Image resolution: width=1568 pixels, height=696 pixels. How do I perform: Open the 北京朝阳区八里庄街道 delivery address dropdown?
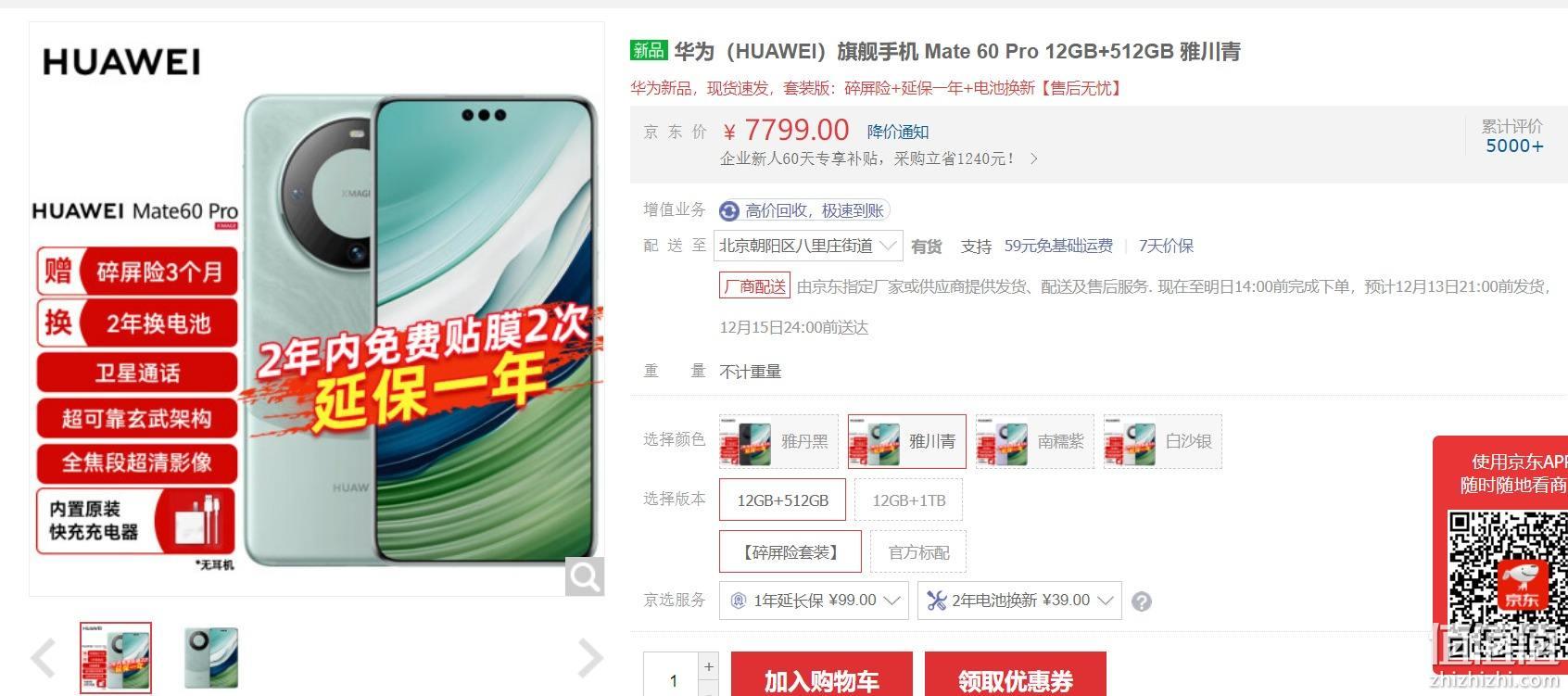[x=808, y=246]
